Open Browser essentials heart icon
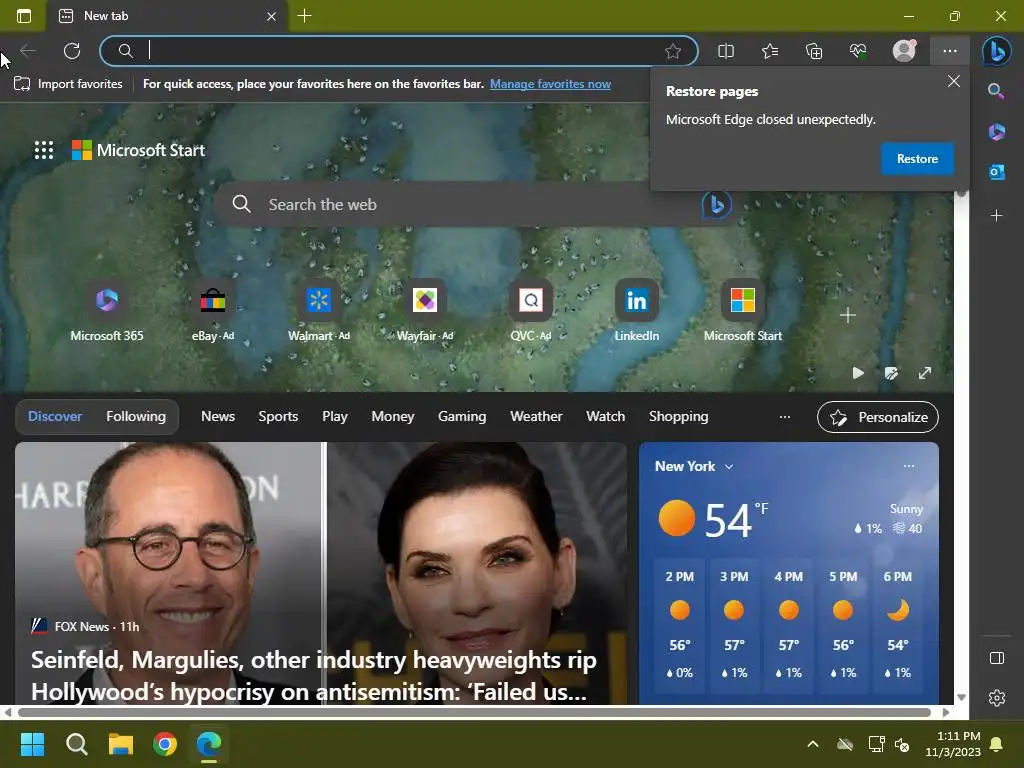 coord(857,51)
